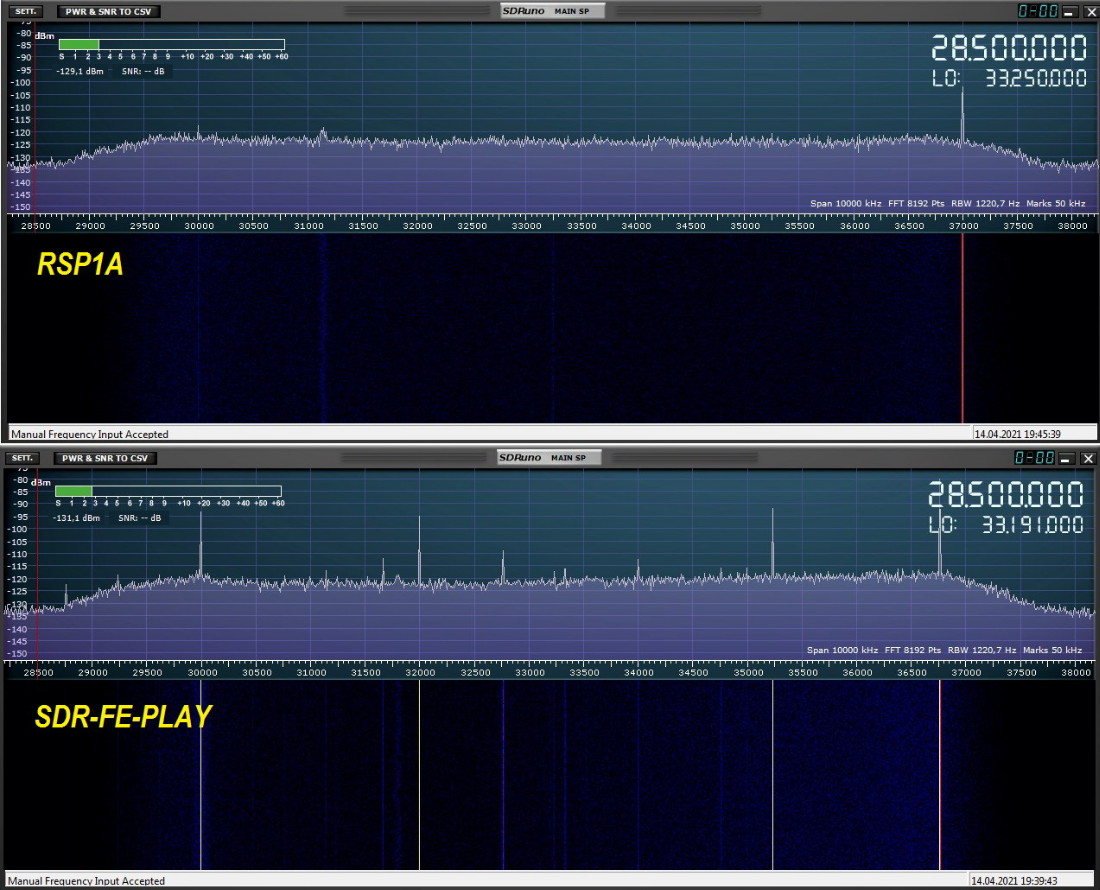Click the 0-00 indicator in the upper window
1100x890 pixels.
coord(1038,11)
